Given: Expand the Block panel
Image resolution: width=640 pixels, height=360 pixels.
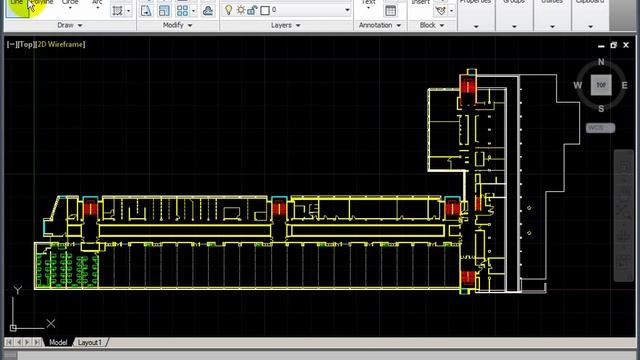Looking at the screenshot, I should click(432, 25).
